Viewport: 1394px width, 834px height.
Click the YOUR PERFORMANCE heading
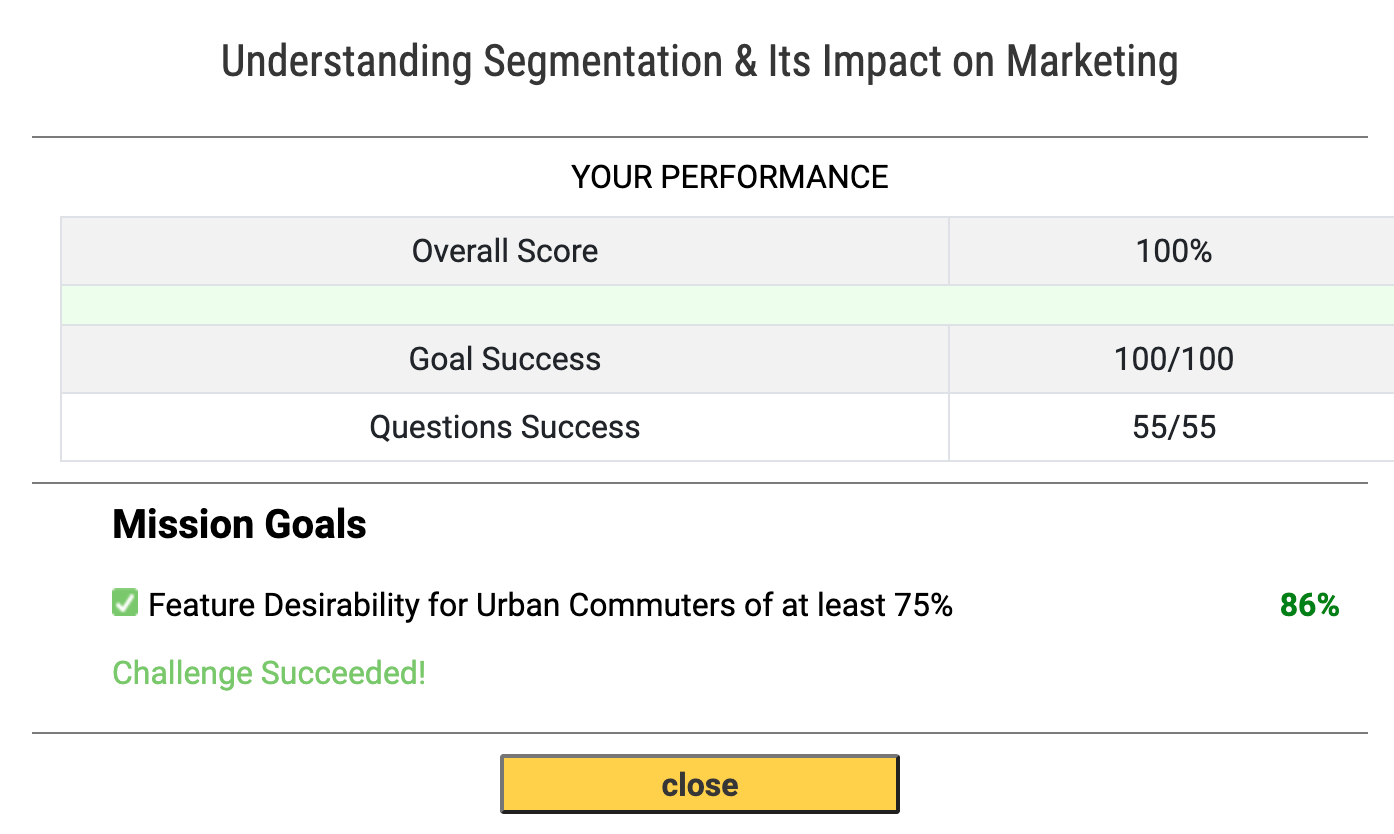pos(730,177)
